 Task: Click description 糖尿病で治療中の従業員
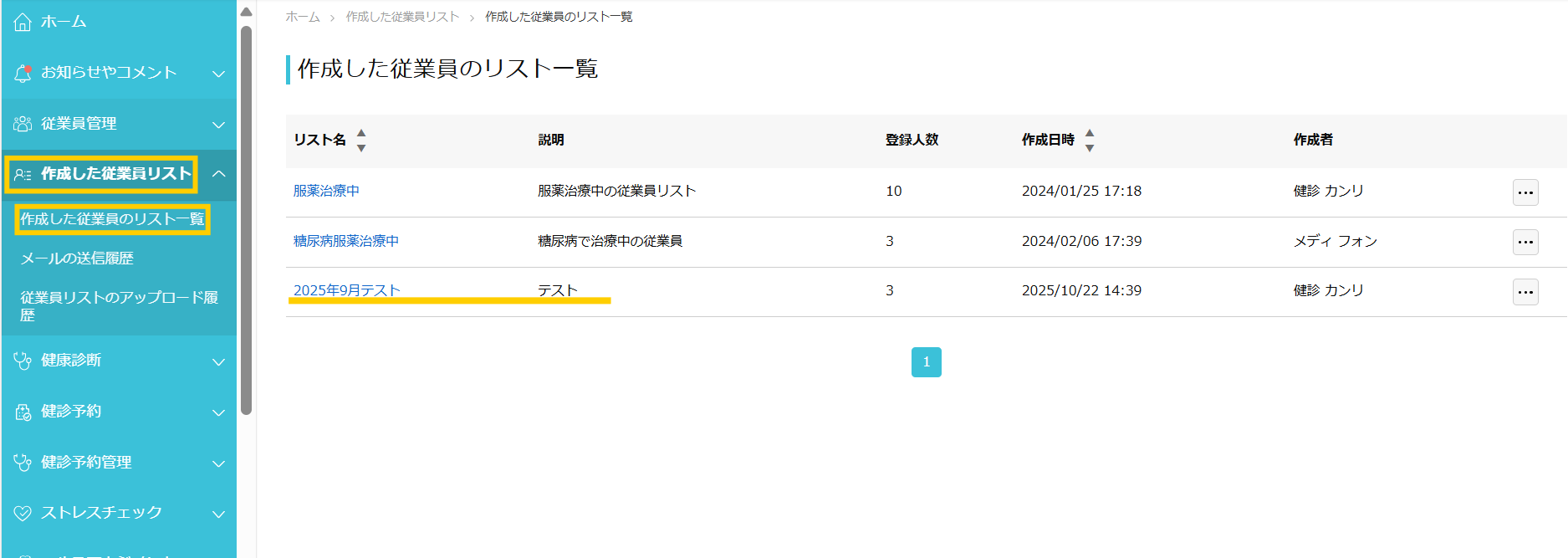coord(610,241)
